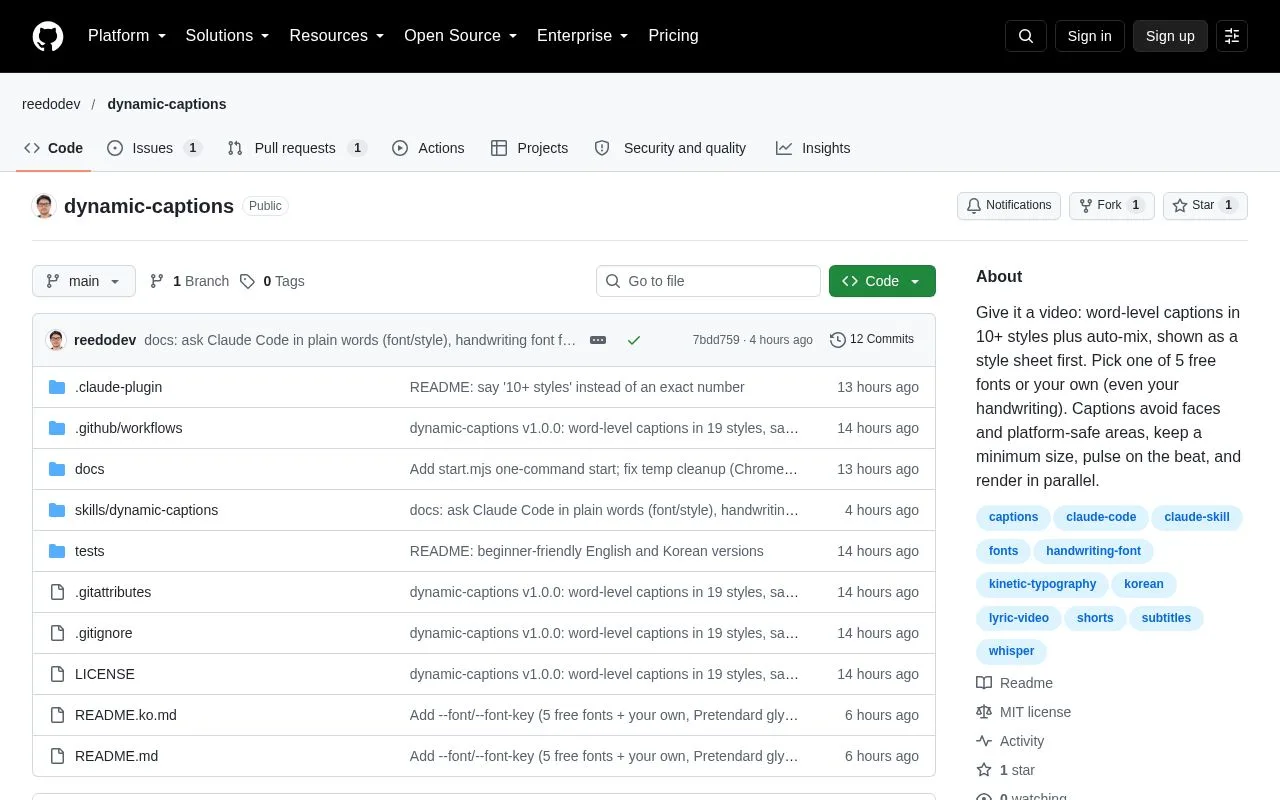The image size is (1280, 800).
Task: Expand the Open Source menu
Action: (x=461, y=36)
